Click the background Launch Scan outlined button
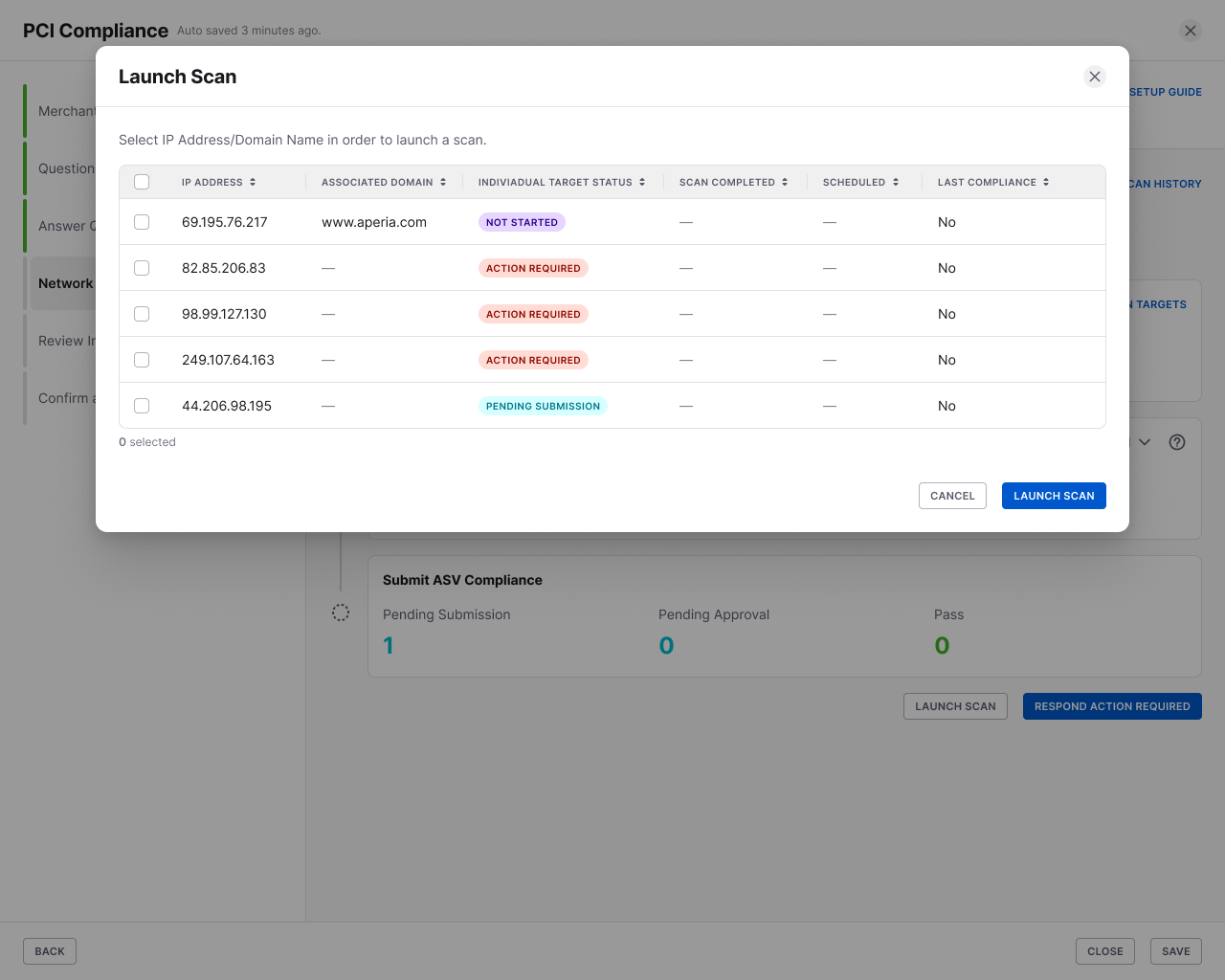Viewport: 1225px width, 980px height. click(x=955, y=706)
